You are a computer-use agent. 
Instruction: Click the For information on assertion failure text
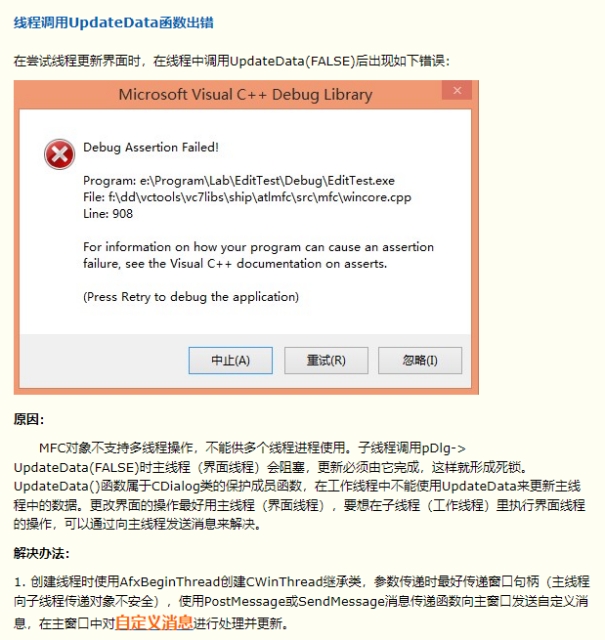[258, 255]
